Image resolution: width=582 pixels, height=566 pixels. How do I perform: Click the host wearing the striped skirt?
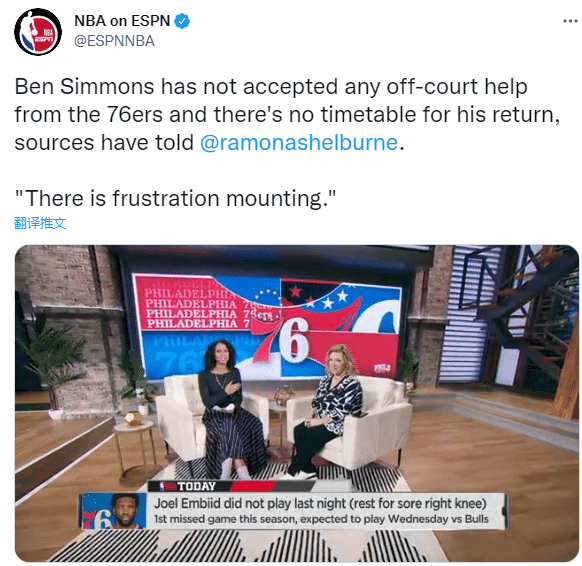click(x=230, y=409)
